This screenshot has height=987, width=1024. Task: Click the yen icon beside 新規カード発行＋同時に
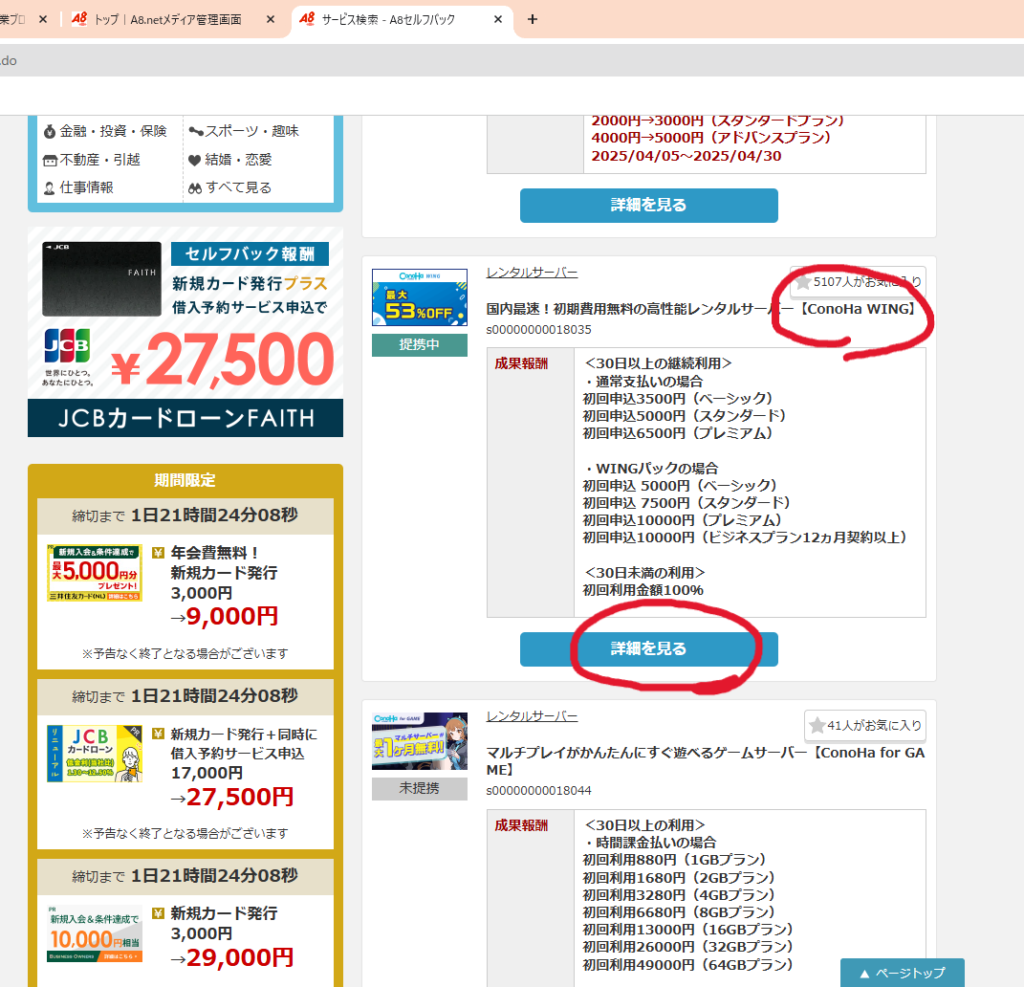point(158,734)
